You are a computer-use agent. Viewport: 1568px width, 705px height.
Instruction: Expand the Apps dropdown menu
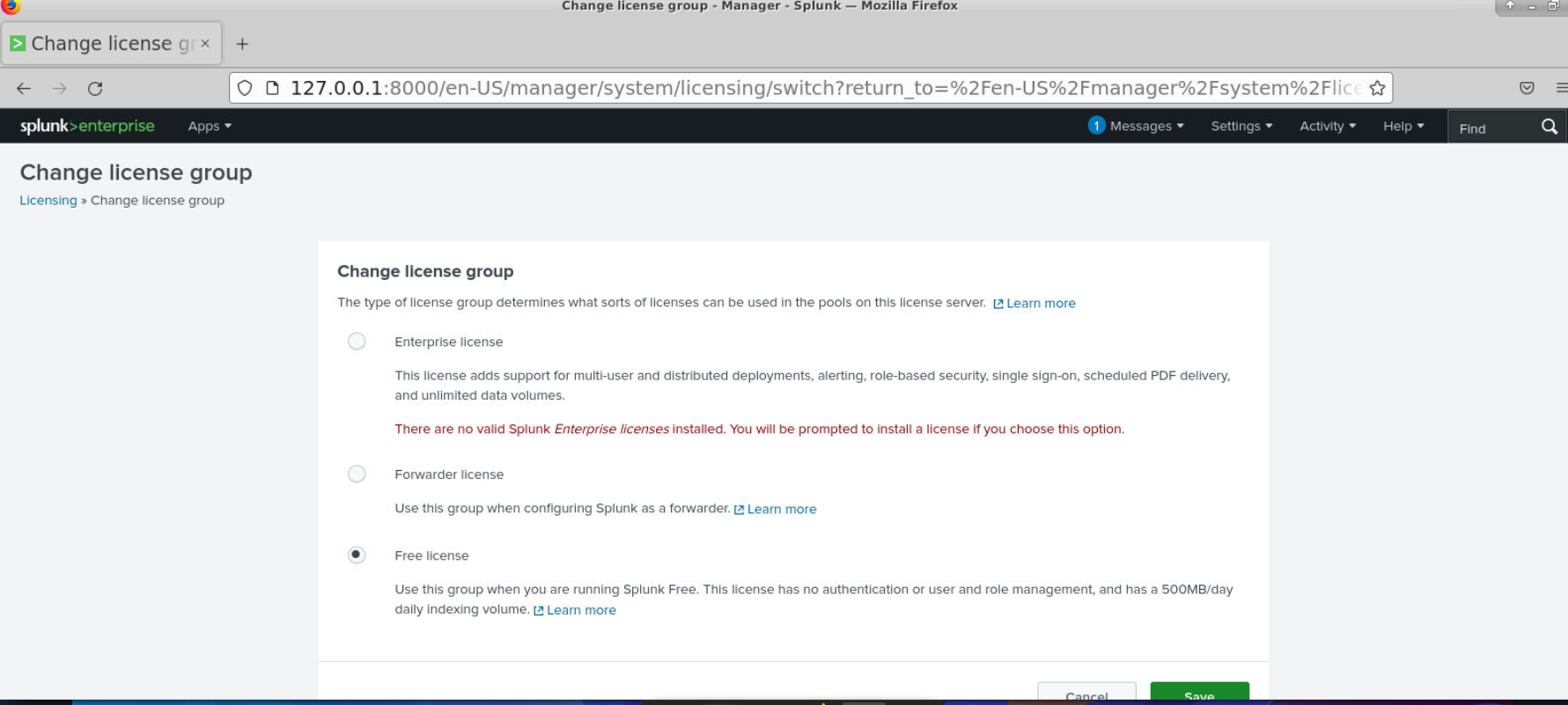210,126
